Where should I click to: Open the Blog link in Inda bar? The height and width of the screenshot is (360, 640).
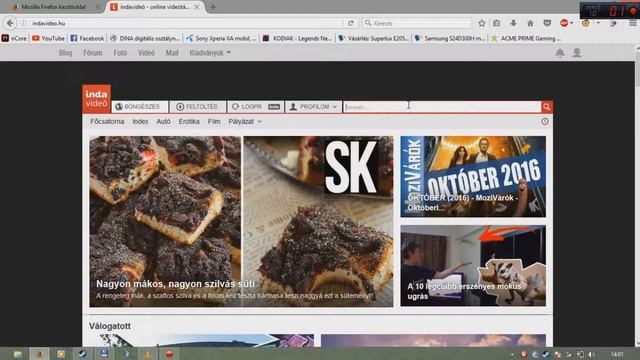(x=65, y=53)
